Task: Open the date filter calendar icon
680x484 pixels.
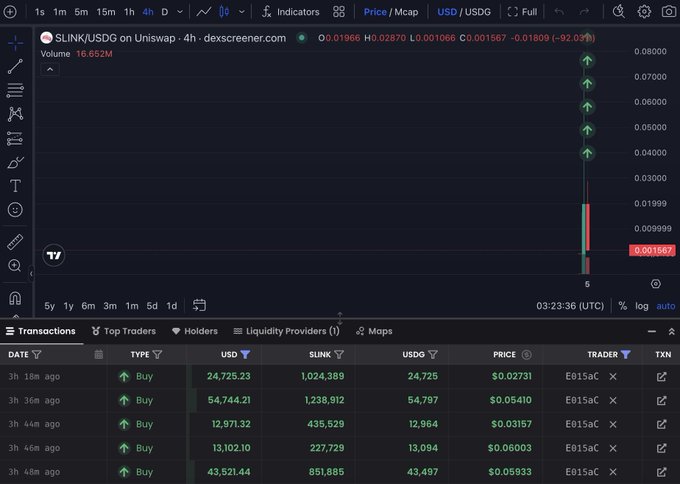Action: pos(99,354)
